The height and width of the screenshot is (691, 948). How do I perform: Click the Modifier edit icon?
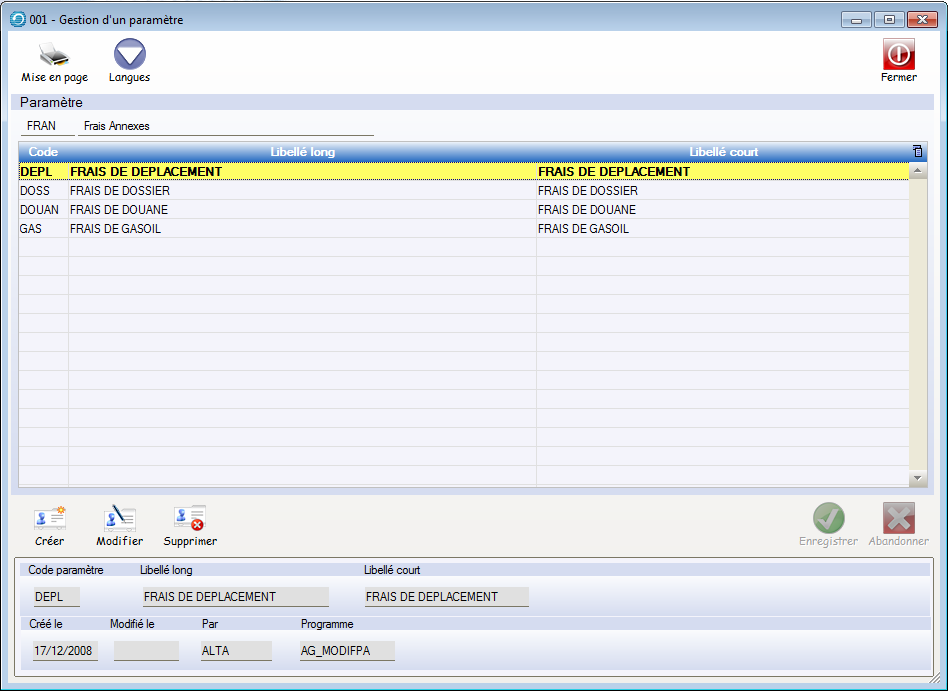click(x=120, y=519)
